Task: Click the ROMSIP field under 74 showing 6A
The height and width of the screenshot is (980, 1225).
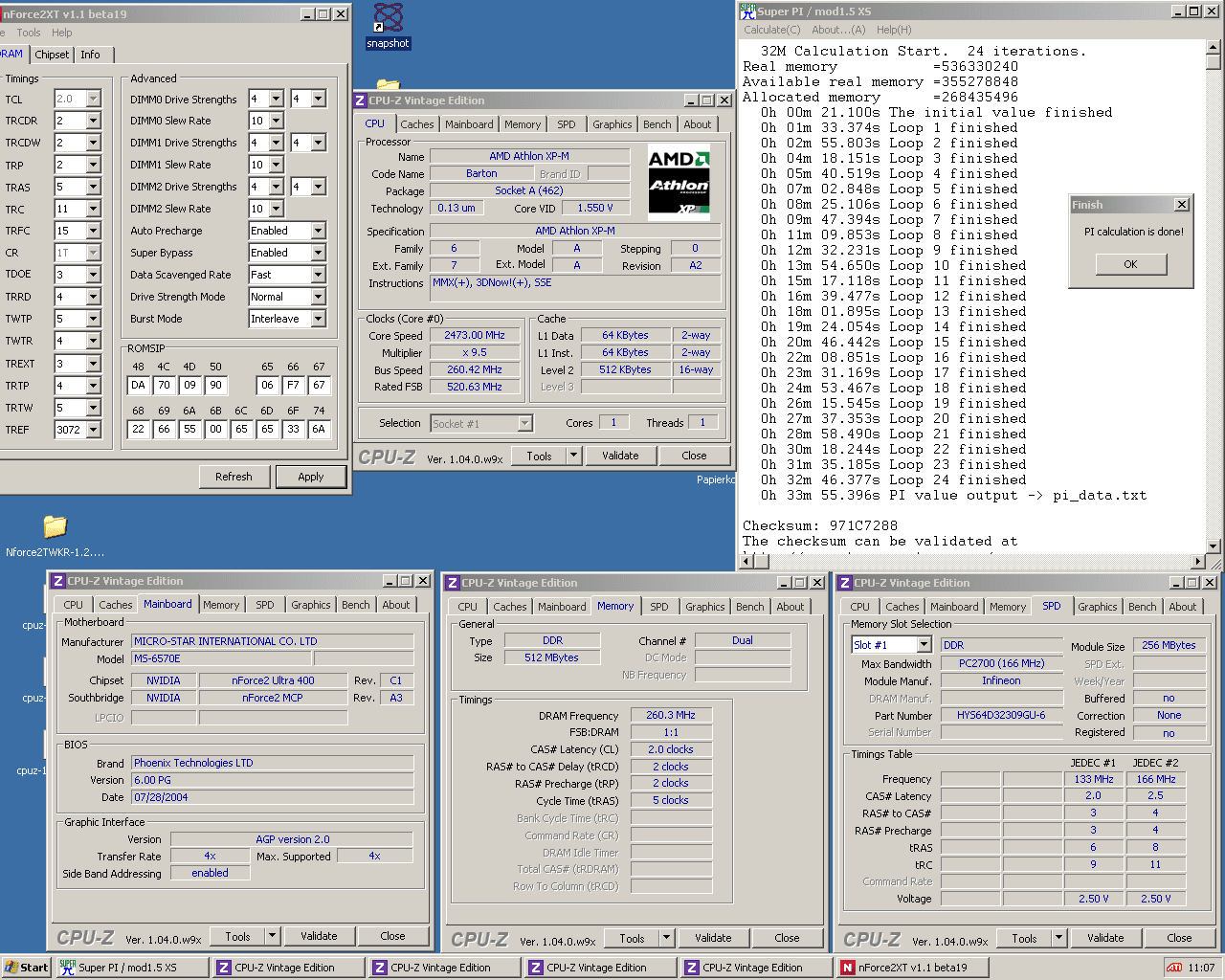Action: point(319,430)
